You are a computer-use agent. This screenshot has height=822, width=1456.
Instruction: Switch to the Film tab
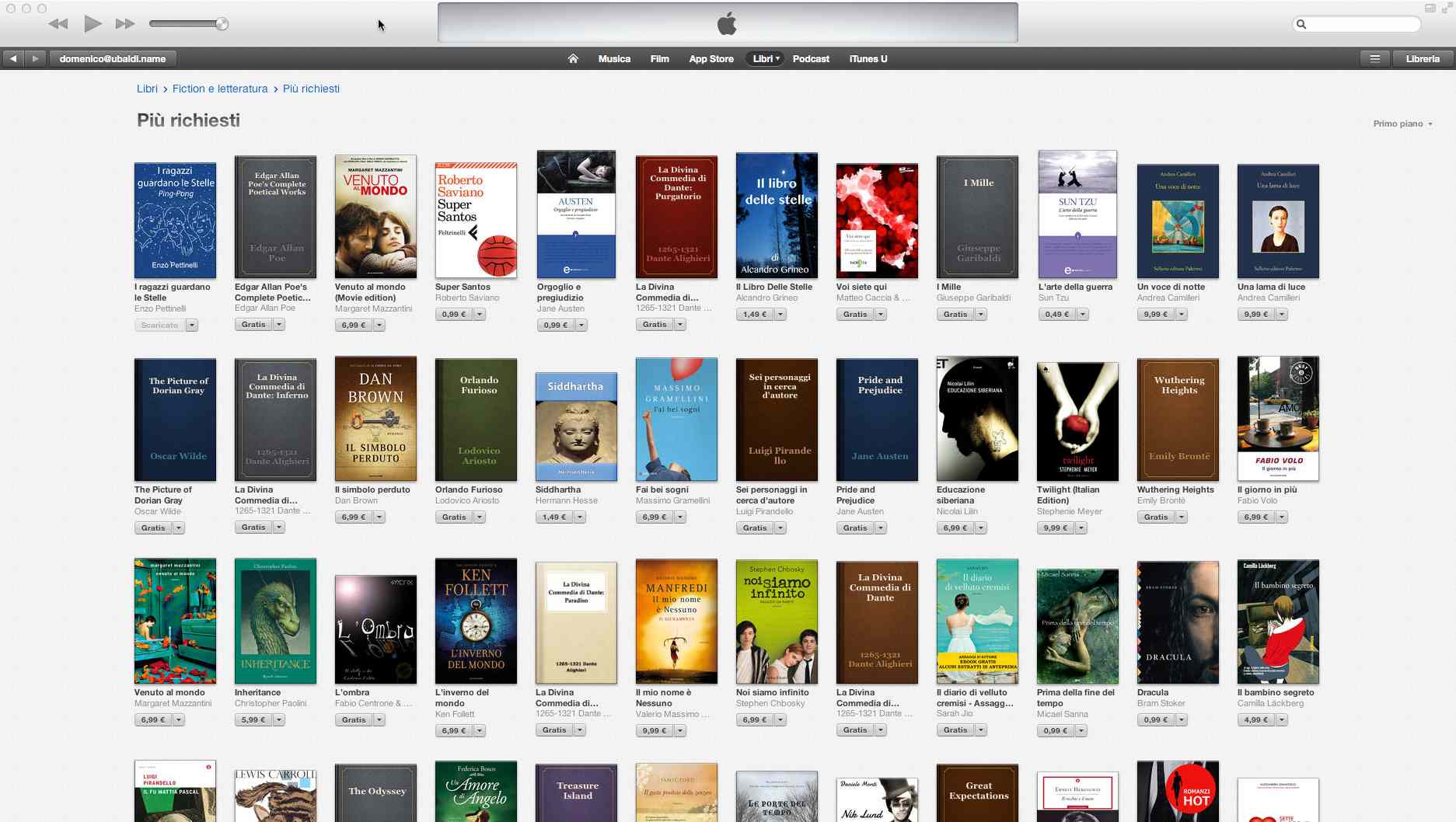pos(659,58)
